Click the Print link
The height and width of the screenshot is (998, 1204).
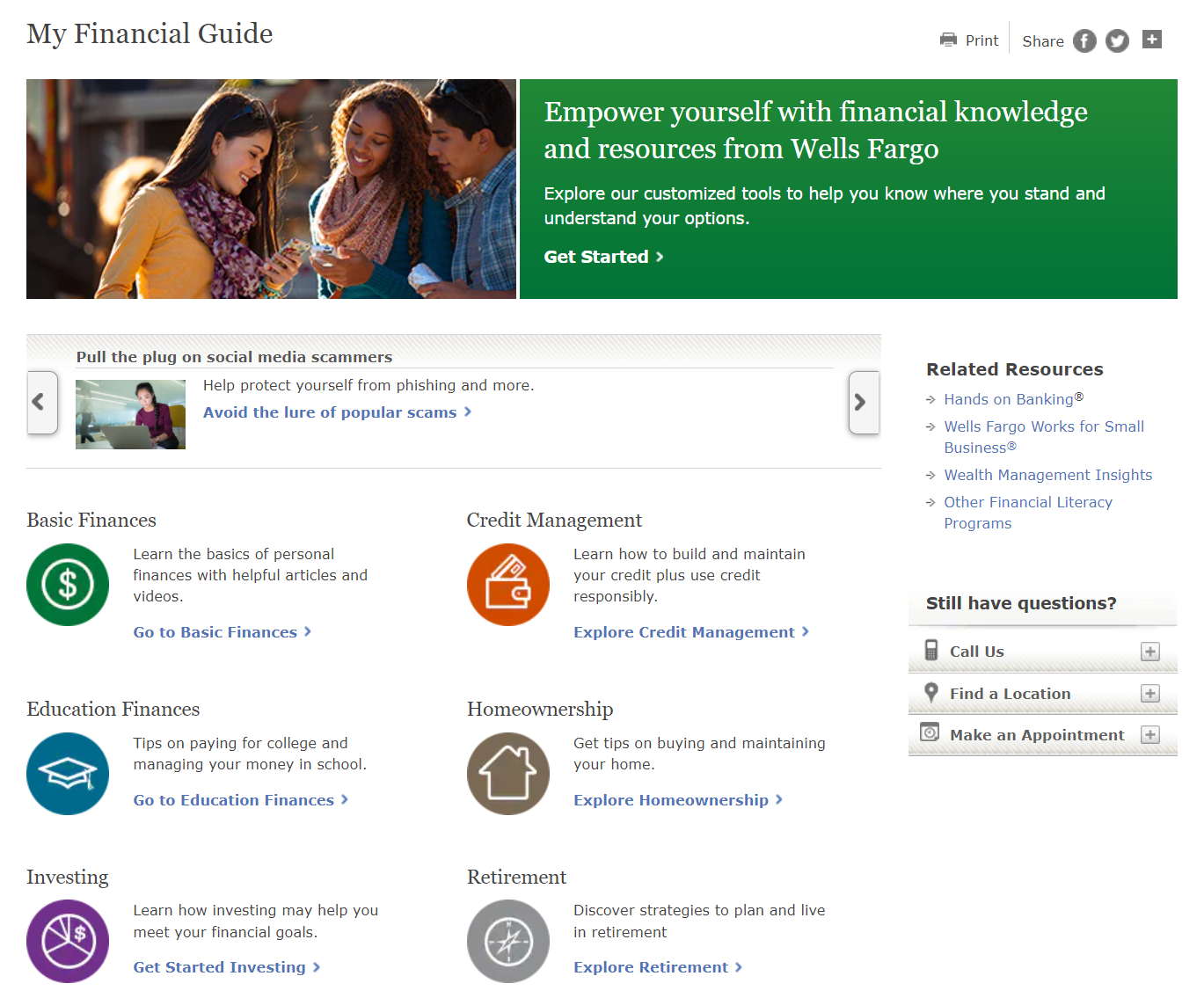point(981,40)
